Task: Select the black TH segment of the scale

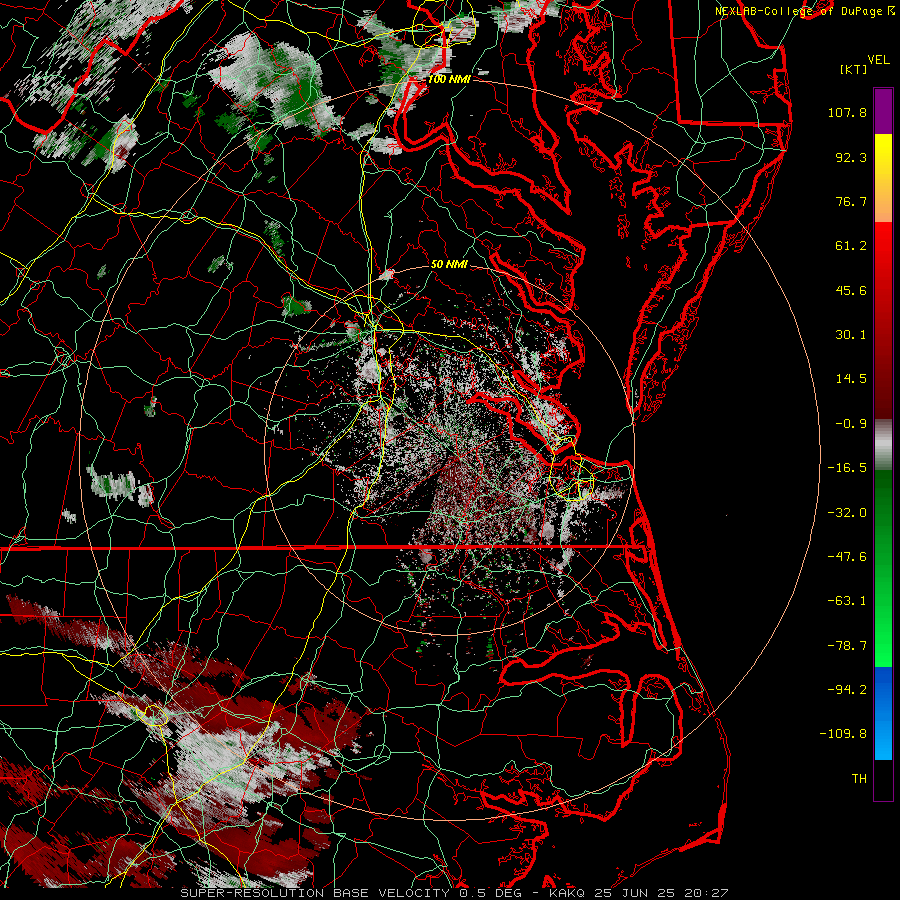Action: 883,779
